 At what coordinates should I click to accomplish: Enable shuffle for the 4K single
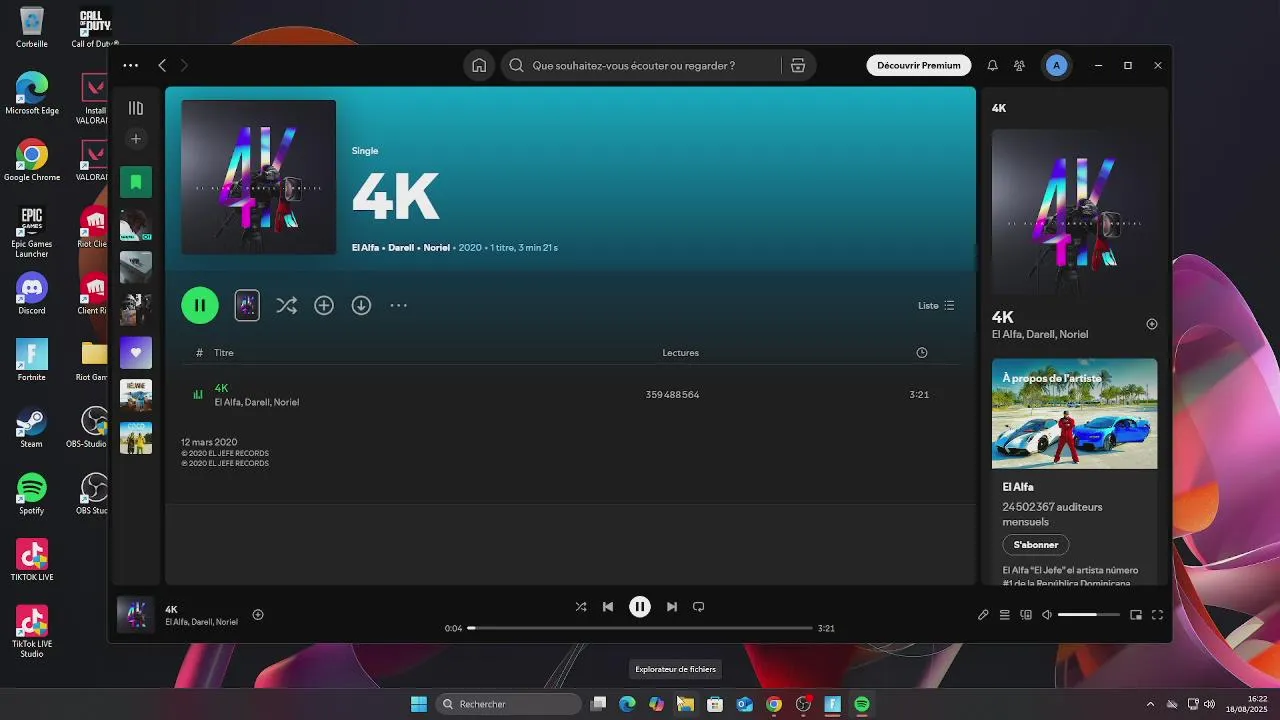[x=286, y=305]
